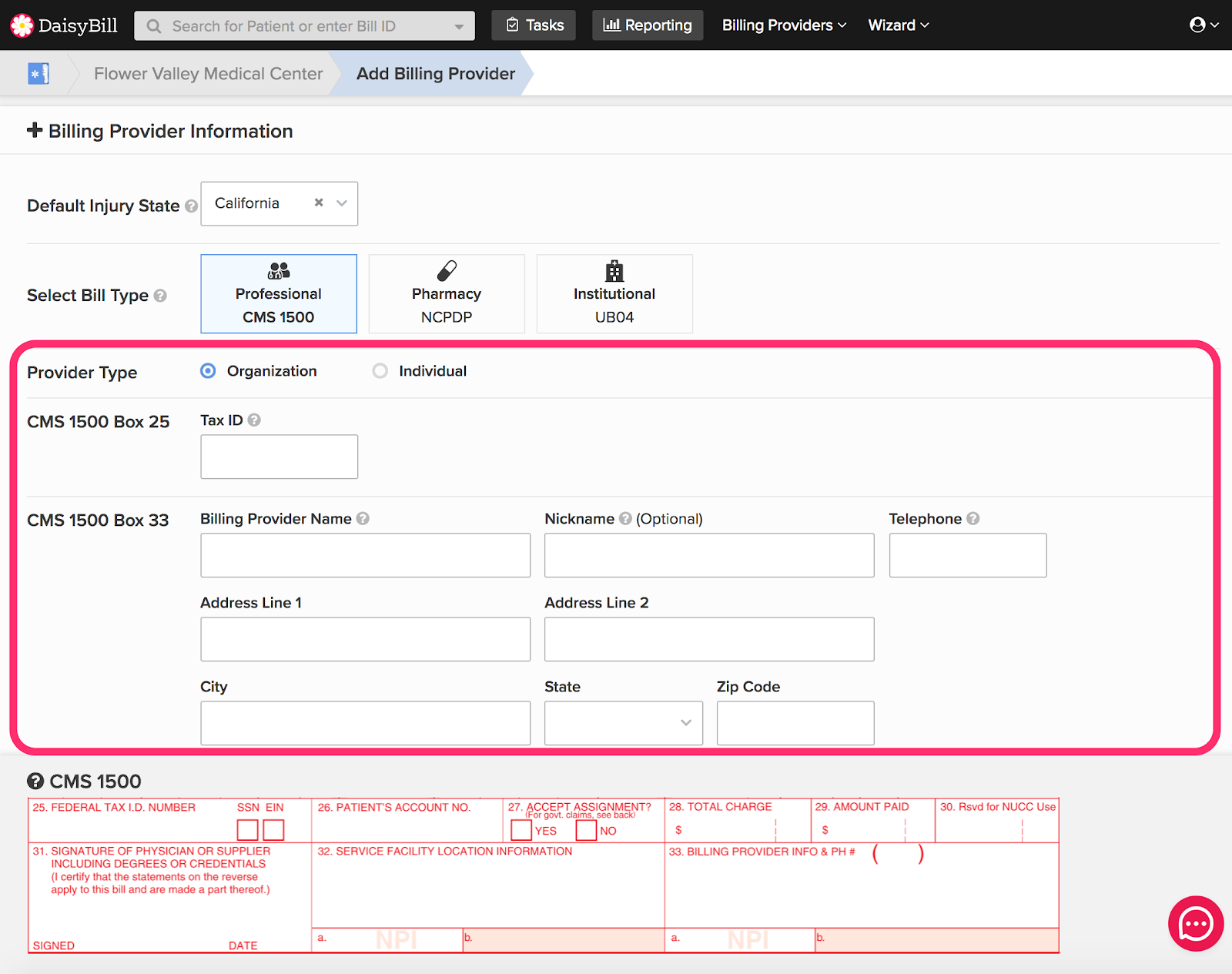Click the practice home breadcrumb icon
This screenshot has height=974, width=1232.
click(38, 74)
